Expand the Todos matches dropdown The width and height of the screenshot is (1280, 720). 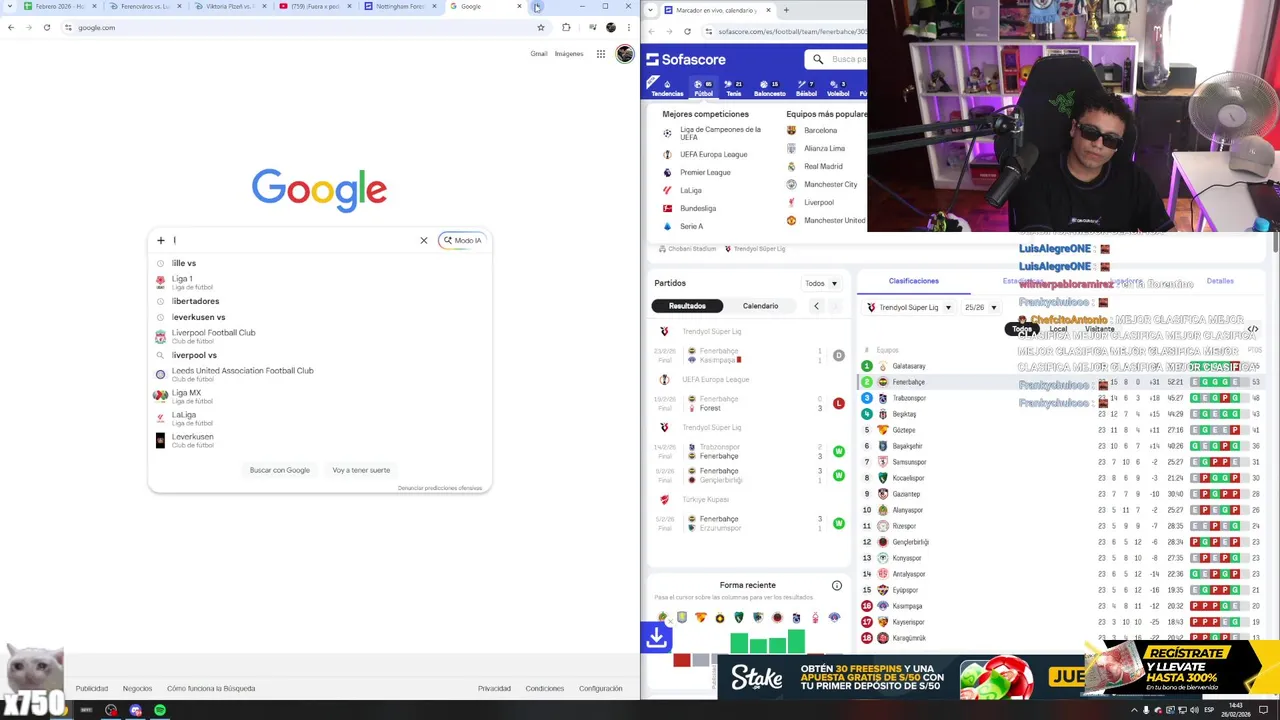[821, 283]
